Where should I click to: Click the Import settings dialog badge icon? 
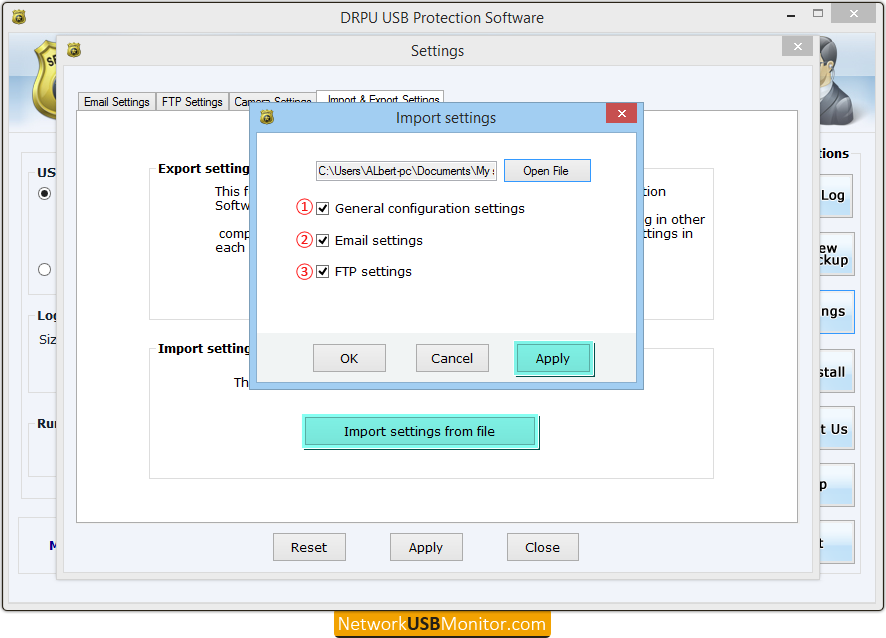(267, 117)
